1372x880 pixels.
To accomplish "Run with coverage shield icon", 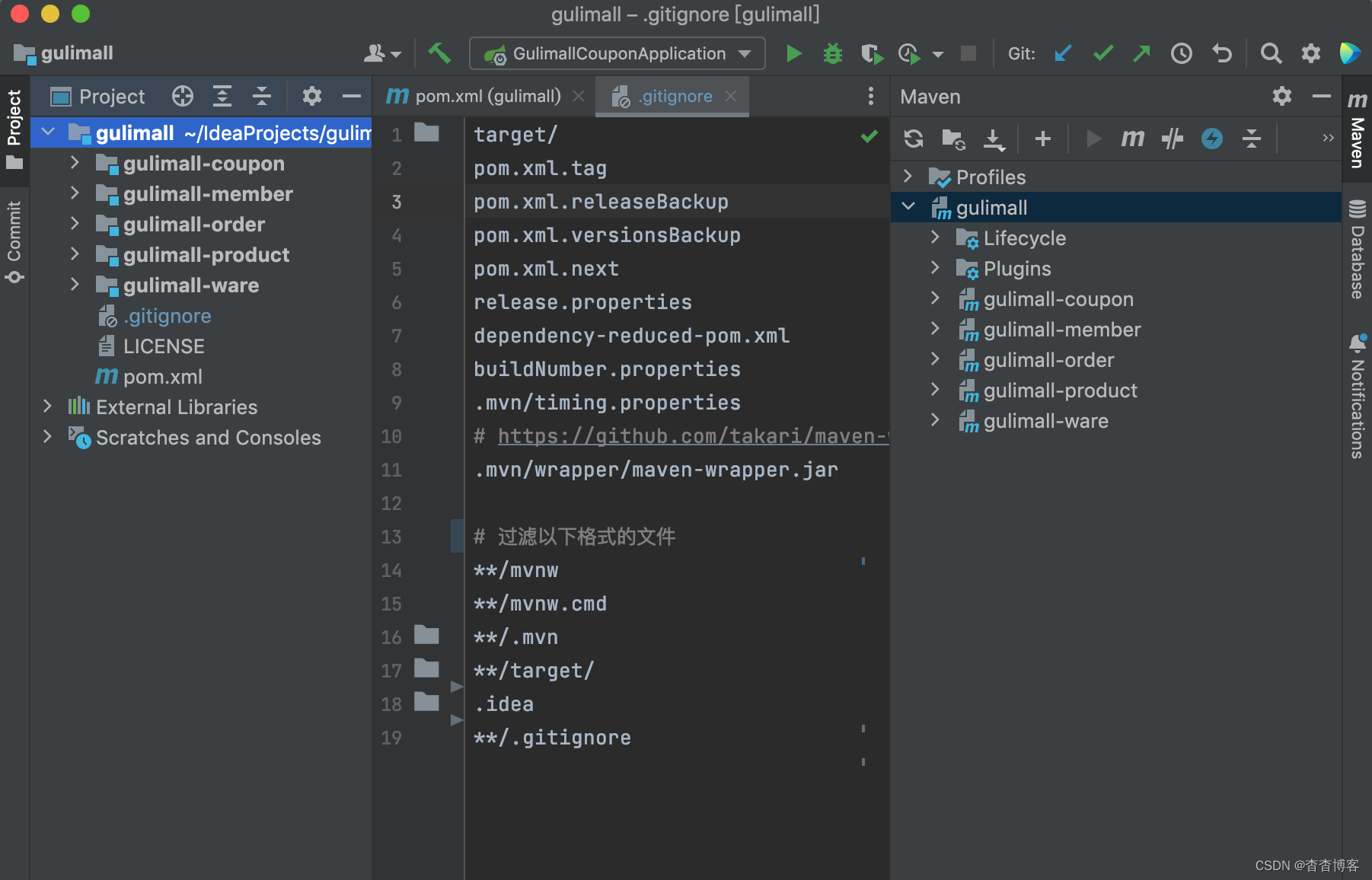I will point(872,53).
